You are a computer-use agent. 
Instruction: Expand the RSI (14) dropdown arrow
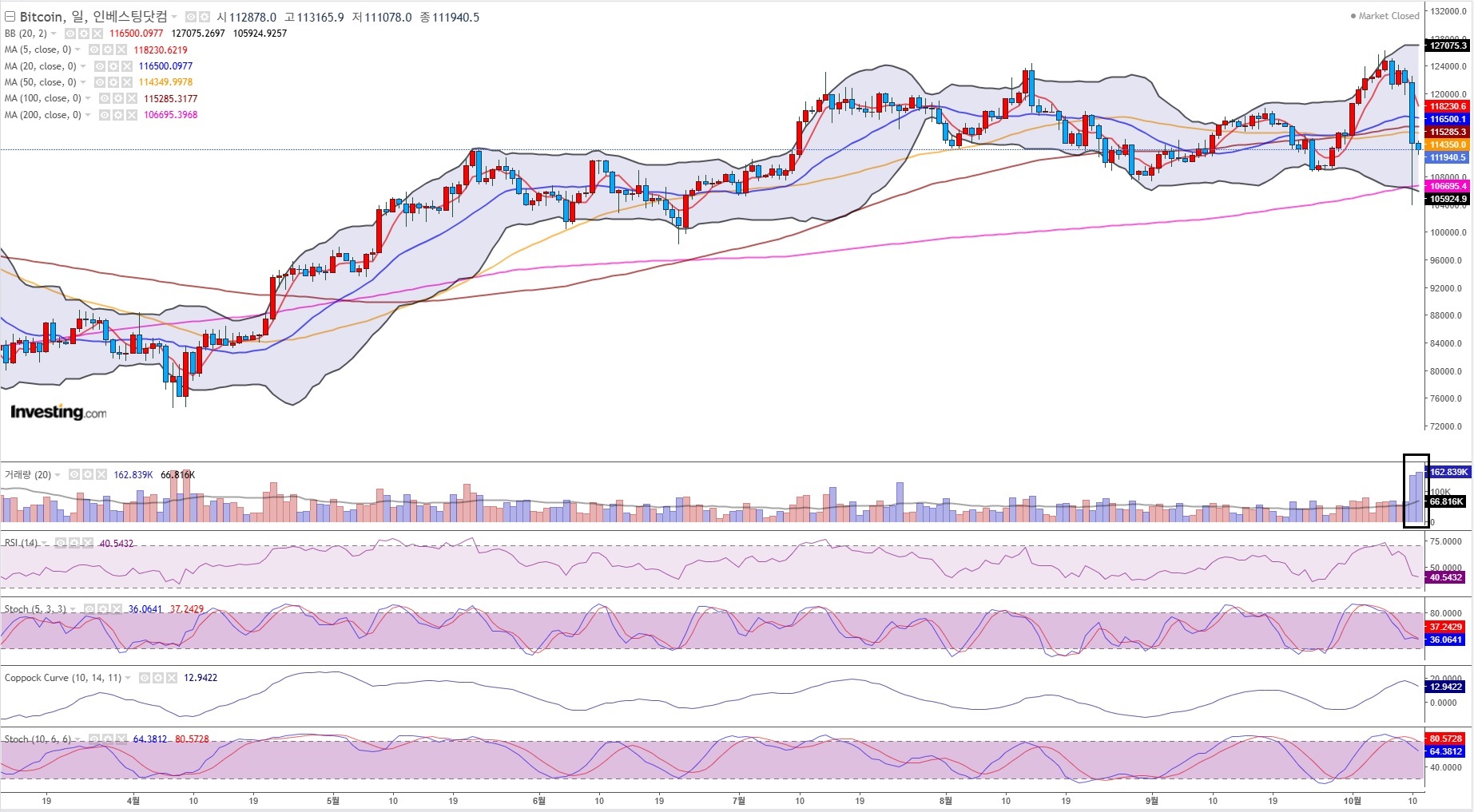pyautogui.click(x=45, y=544)
